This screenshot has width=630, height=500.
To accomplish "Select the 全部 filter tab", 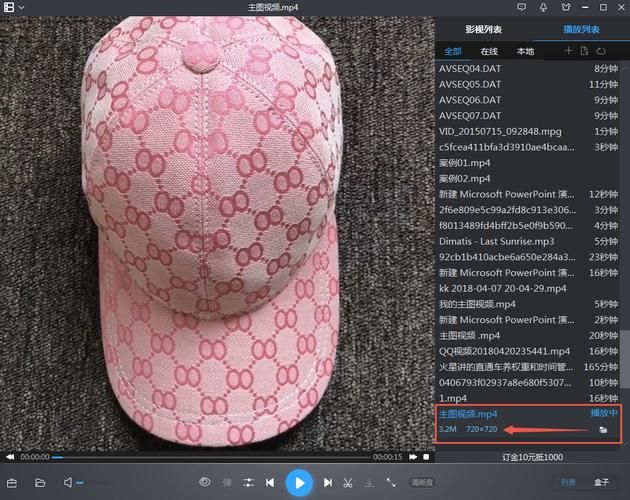I will (x=453, y=51).
